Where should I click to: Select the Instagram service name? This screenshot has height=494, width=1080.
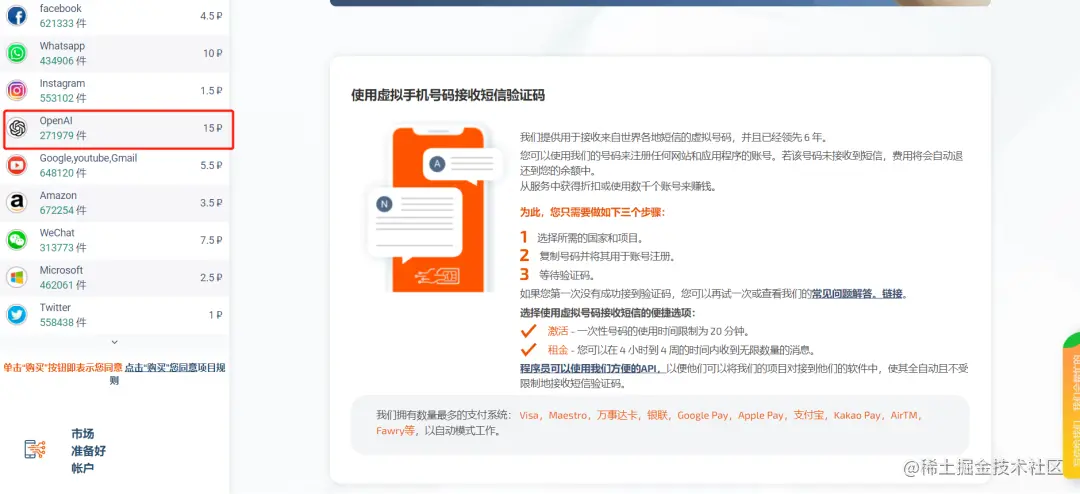62,83
